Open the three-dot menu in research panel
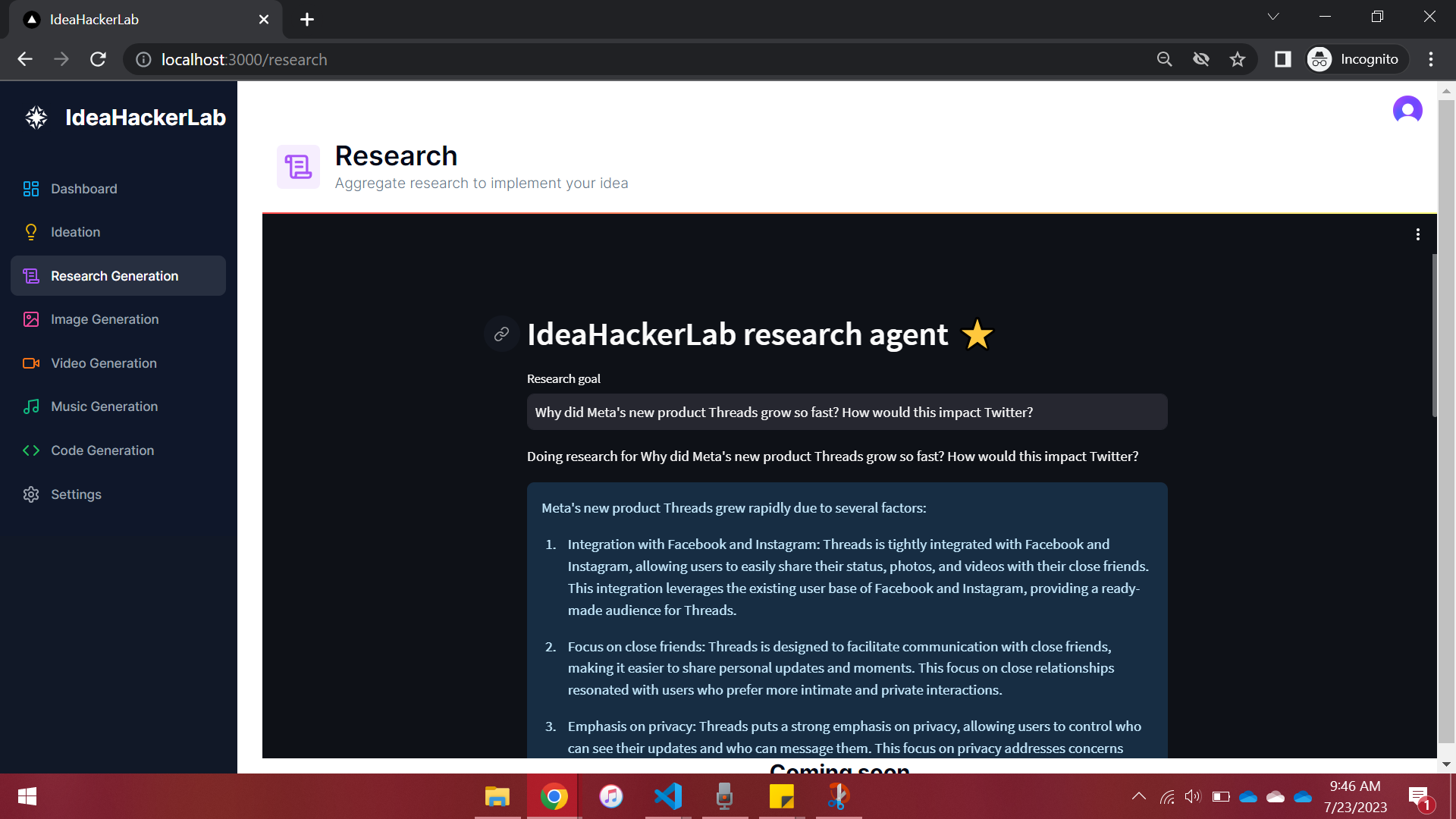 pos(1417,234)
